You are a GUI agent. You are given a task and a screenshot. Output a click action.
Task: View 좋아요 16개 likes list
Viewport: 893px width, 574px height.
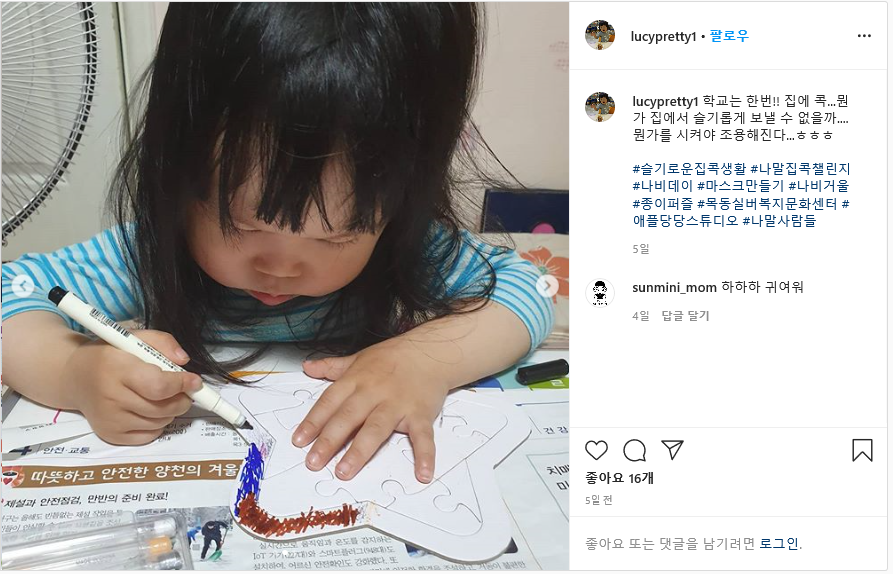click(x=619, y=478)
